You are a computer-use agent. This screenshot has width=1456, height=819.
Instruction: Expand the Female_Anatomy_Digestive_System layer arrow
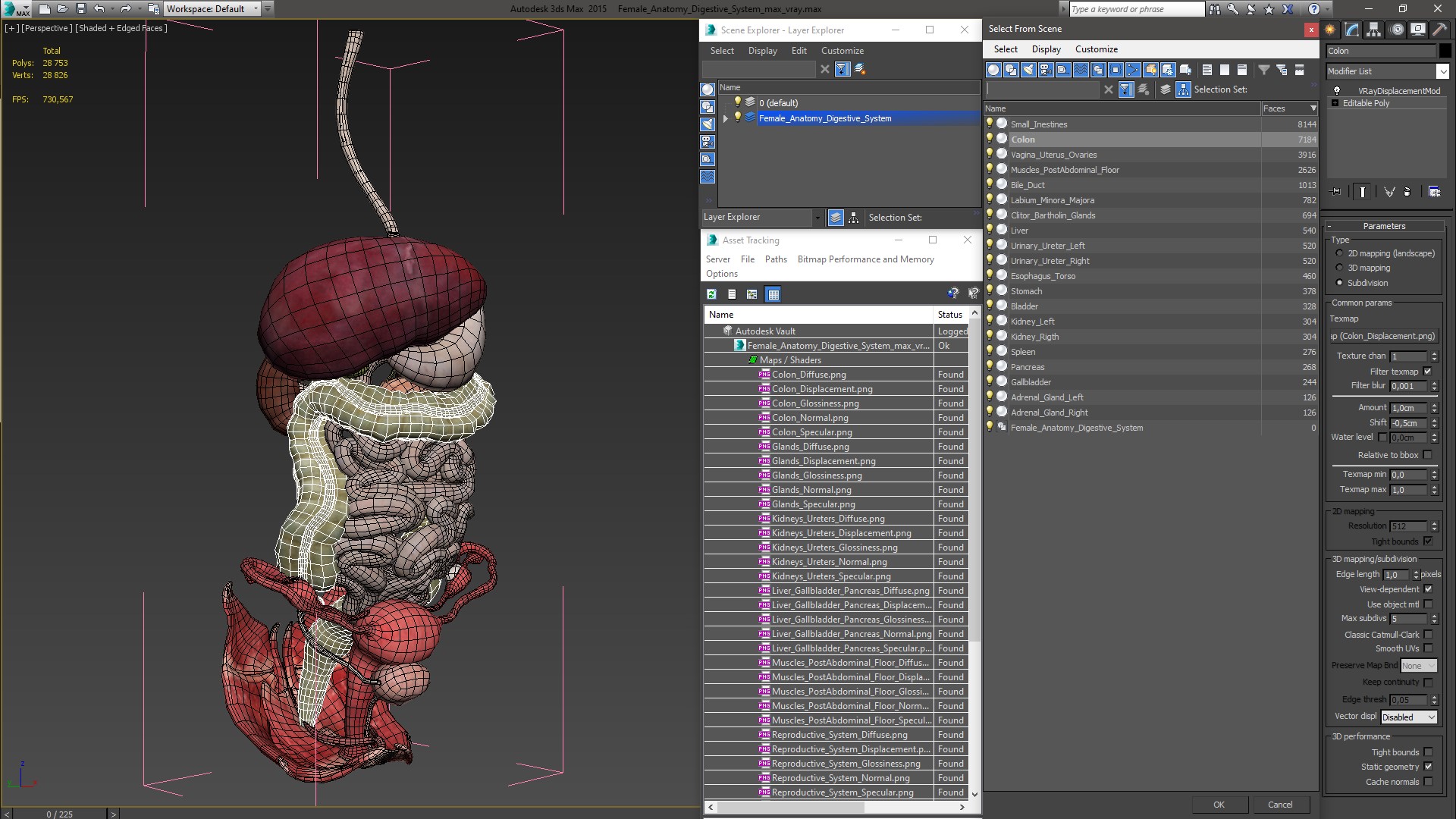(x=726, y=118)
